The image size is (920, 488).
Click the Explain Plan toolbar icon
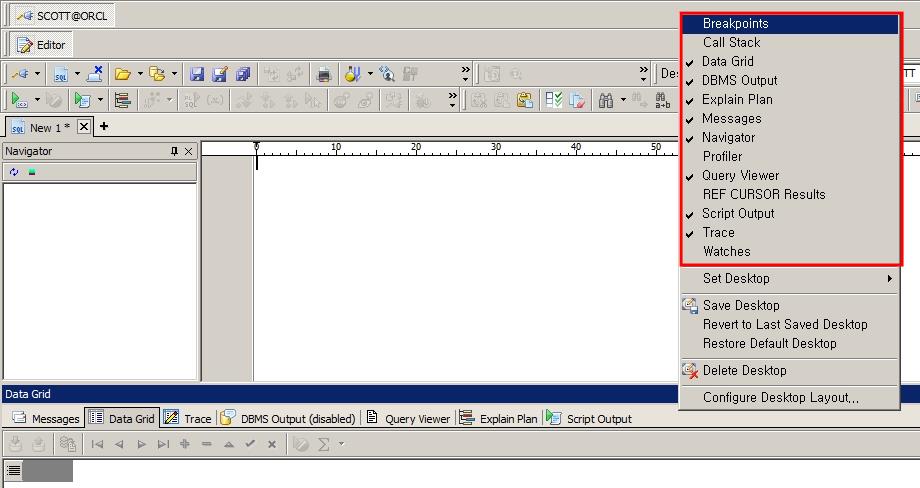tap(123, 100)
